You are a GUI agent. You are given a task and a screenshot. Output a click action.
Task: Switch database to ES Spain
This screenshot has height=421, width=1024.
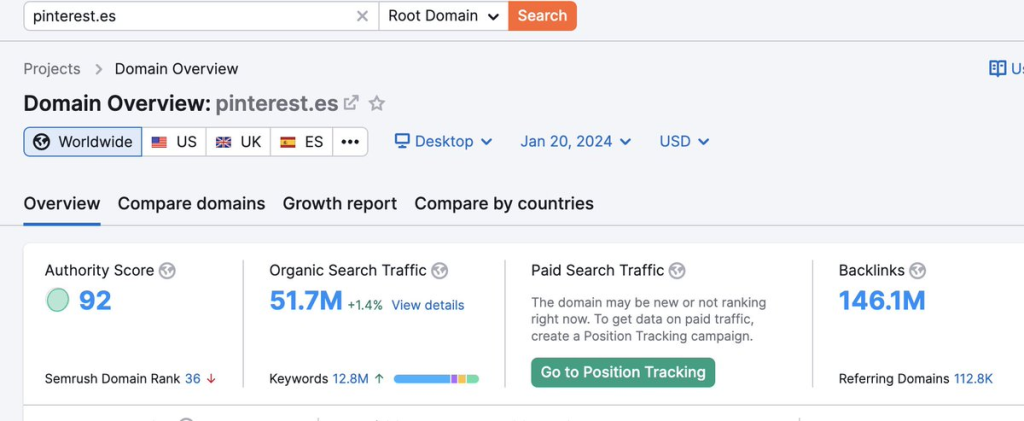click(301, 142)
